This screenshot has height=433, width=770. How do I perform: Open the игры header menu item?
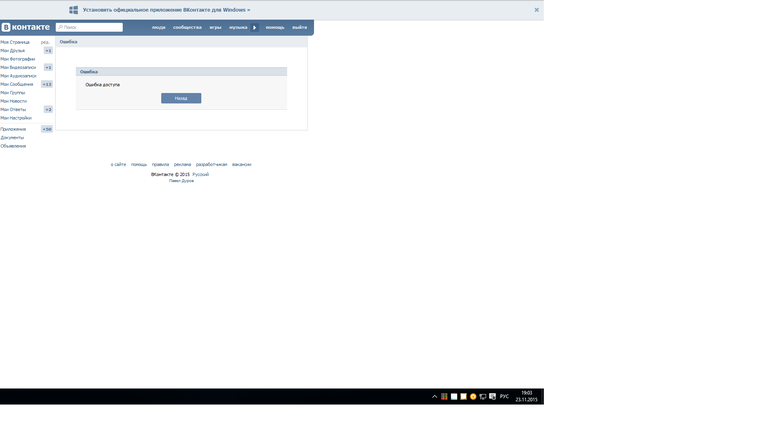(x=215, y=27)
